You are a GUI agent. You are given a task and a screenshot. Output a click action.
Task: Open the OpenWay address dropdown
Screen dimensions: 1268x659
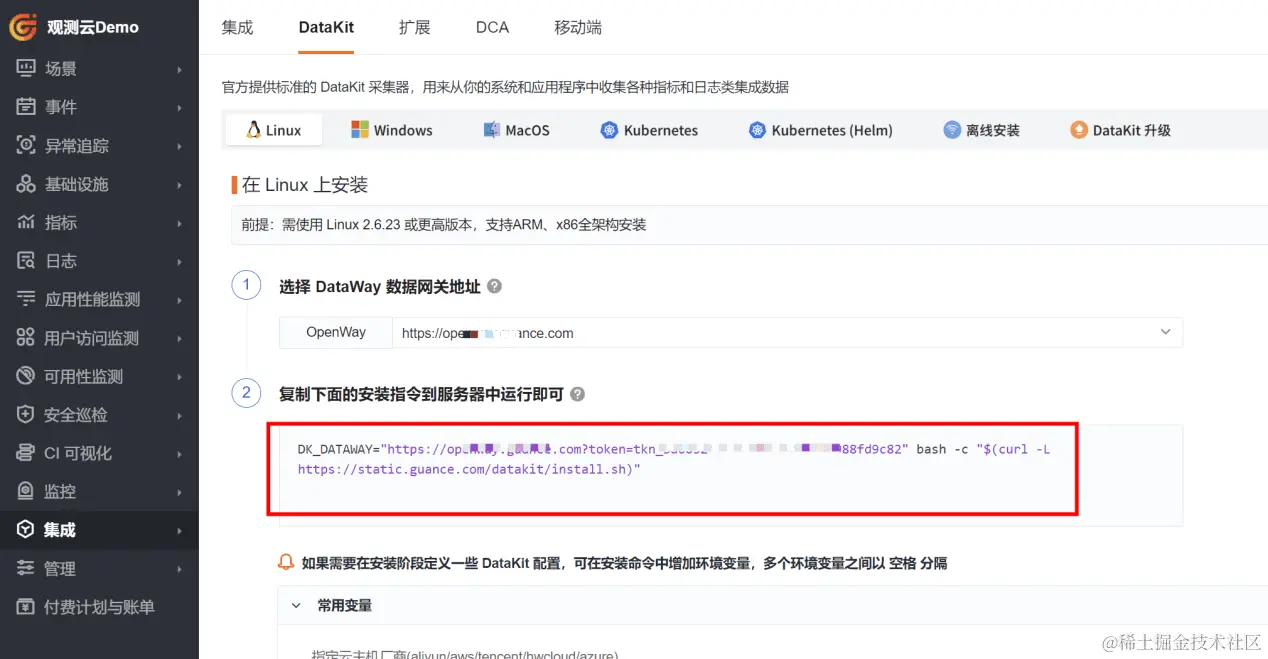pos(787,333)
